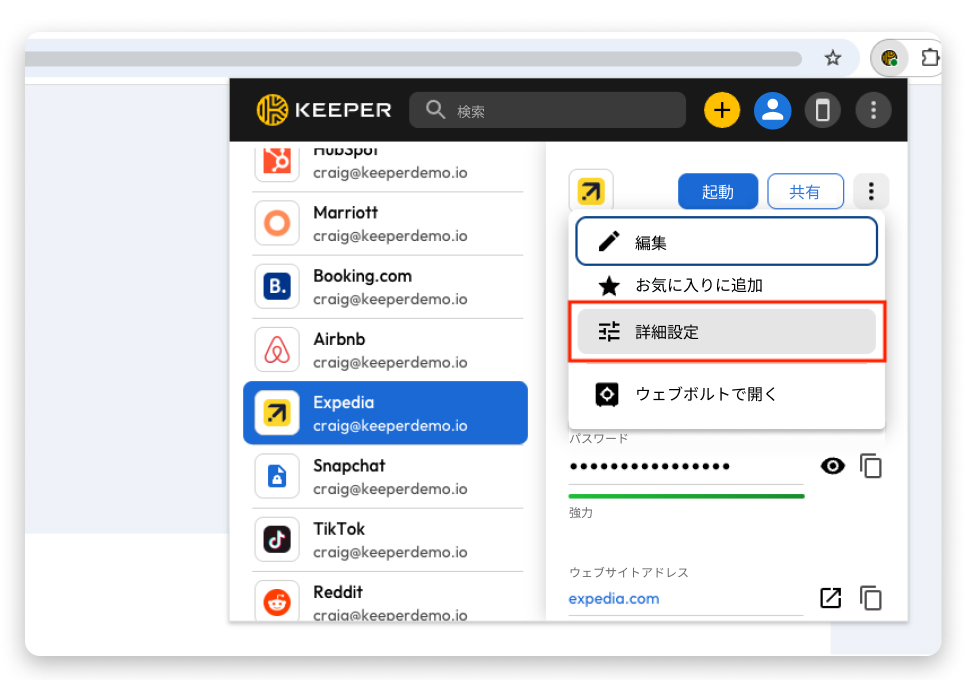Image resolution: width=970 pixels, height=680 pixels.
Task: Click the Keeper extension icon in browser toolbar
Action: [888, 58]
